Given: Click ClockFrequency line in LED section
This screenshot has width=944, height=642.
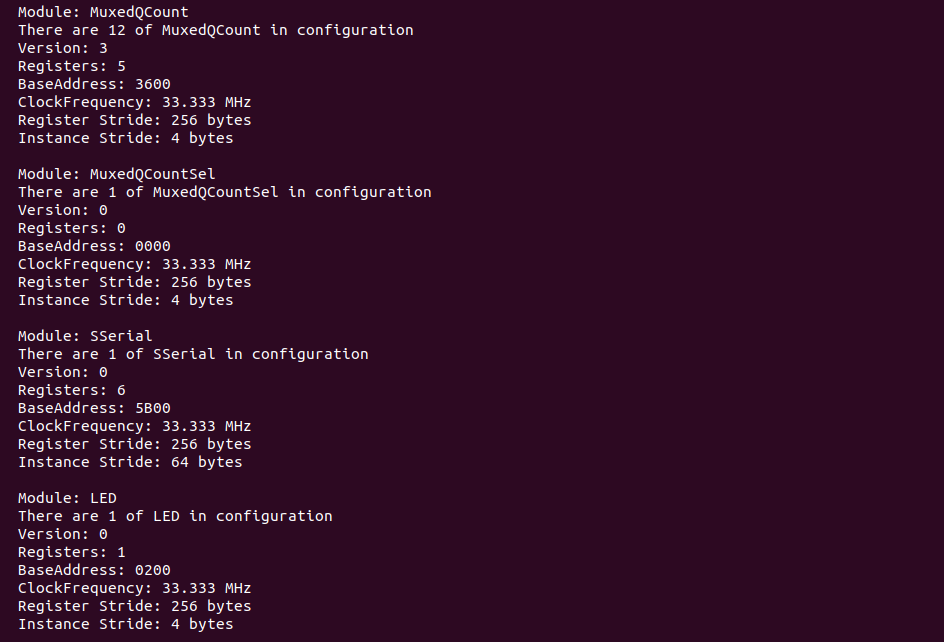Looking at the screenshot, I should point(134,588).
